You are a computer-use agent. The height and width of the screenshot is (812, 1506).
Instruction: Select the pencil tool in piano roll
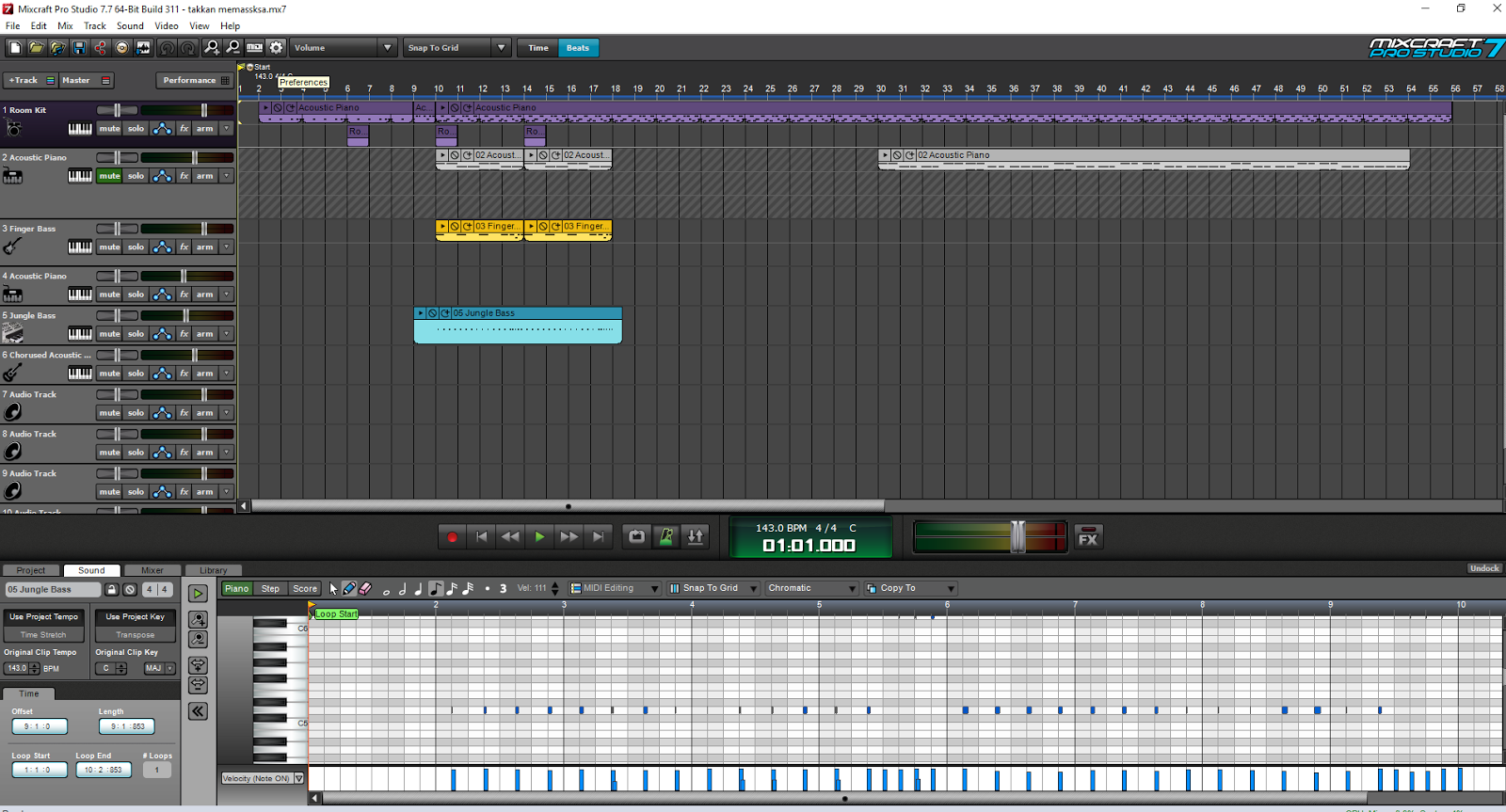pos(349,589)
